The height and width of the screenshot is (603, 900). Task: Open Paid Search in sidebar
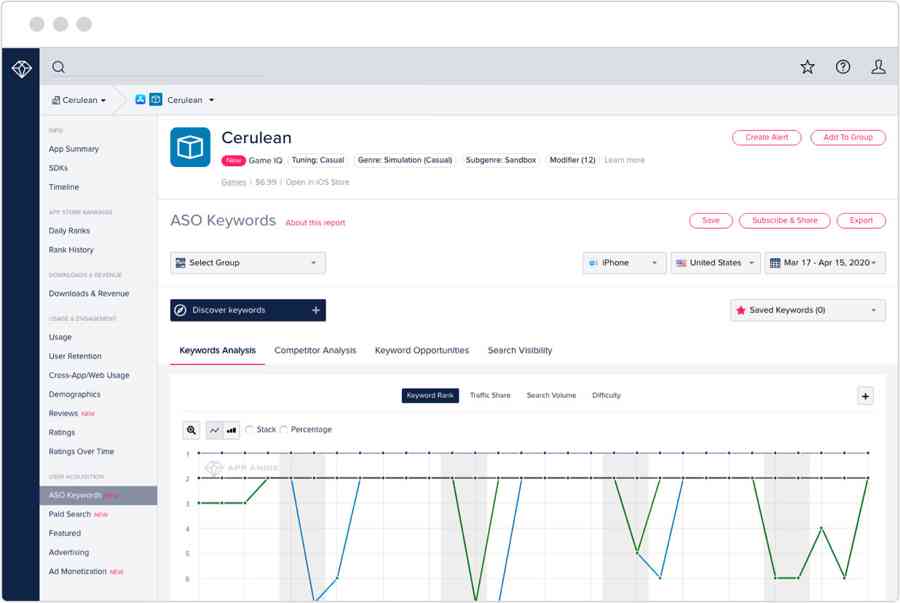[x=69, y=515]
